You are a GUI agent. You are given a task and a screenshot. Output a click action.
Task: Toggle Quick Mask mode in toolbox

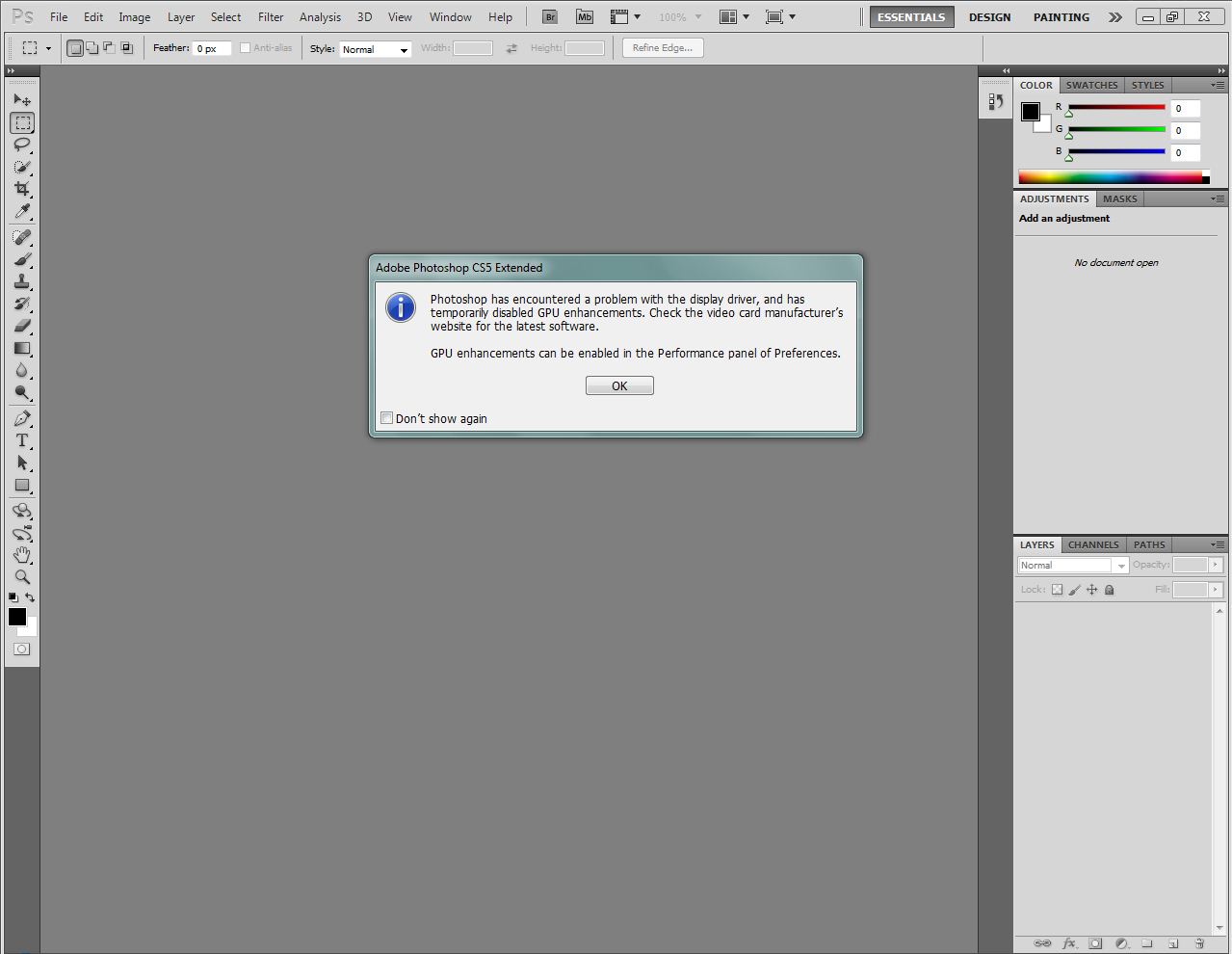(x=22, y=649)
